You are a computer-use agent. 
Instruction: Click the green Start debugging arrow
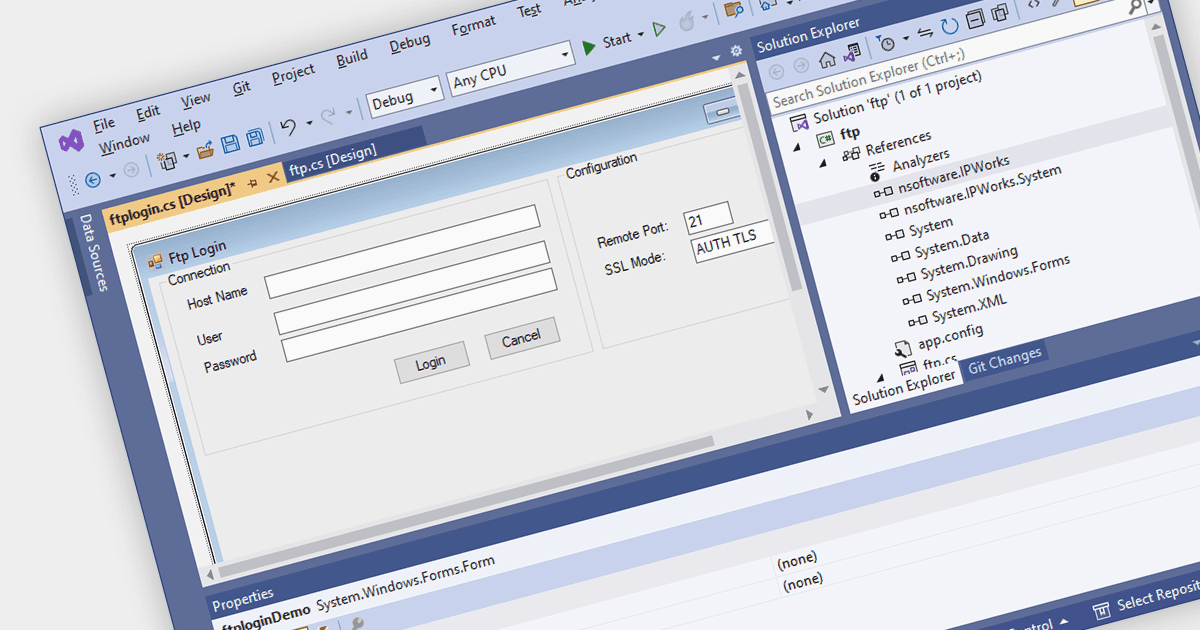tap(589, 46)
